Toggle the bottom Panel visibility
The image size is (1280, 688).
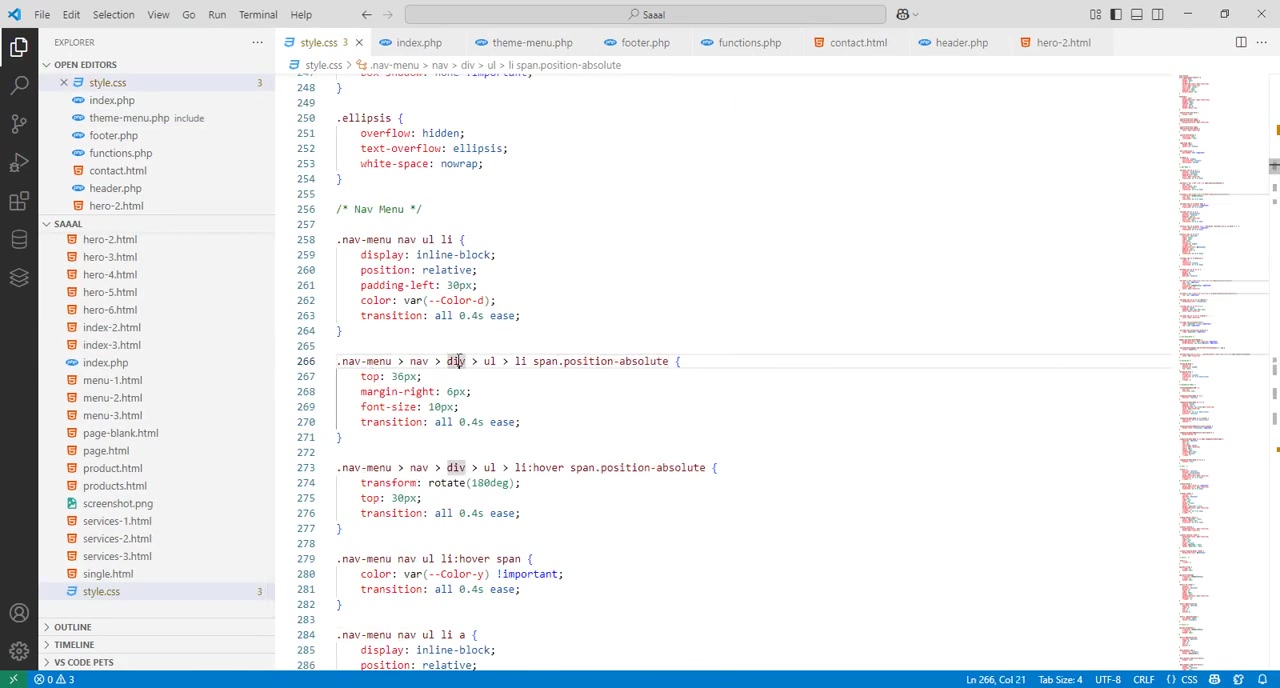[1137, 14]
